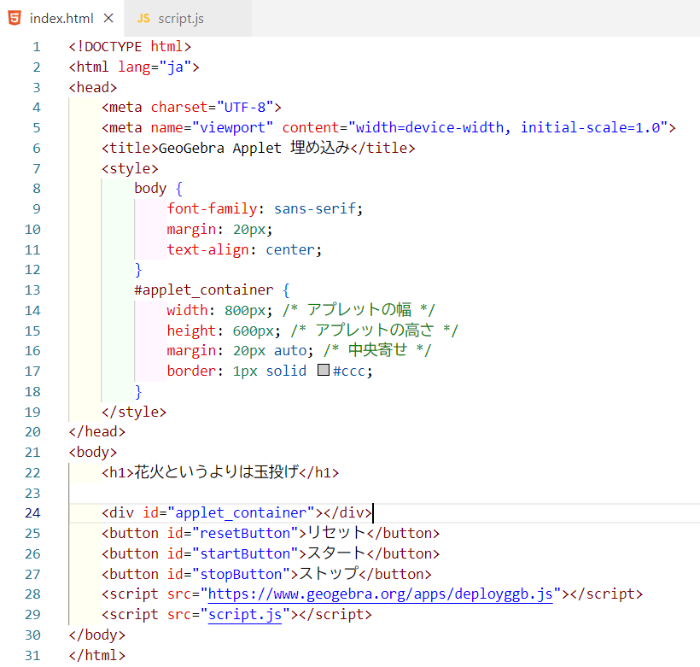Screen dimensions: 700x667
Task: Click the closing </html> tag
Action: click(97, 655)
